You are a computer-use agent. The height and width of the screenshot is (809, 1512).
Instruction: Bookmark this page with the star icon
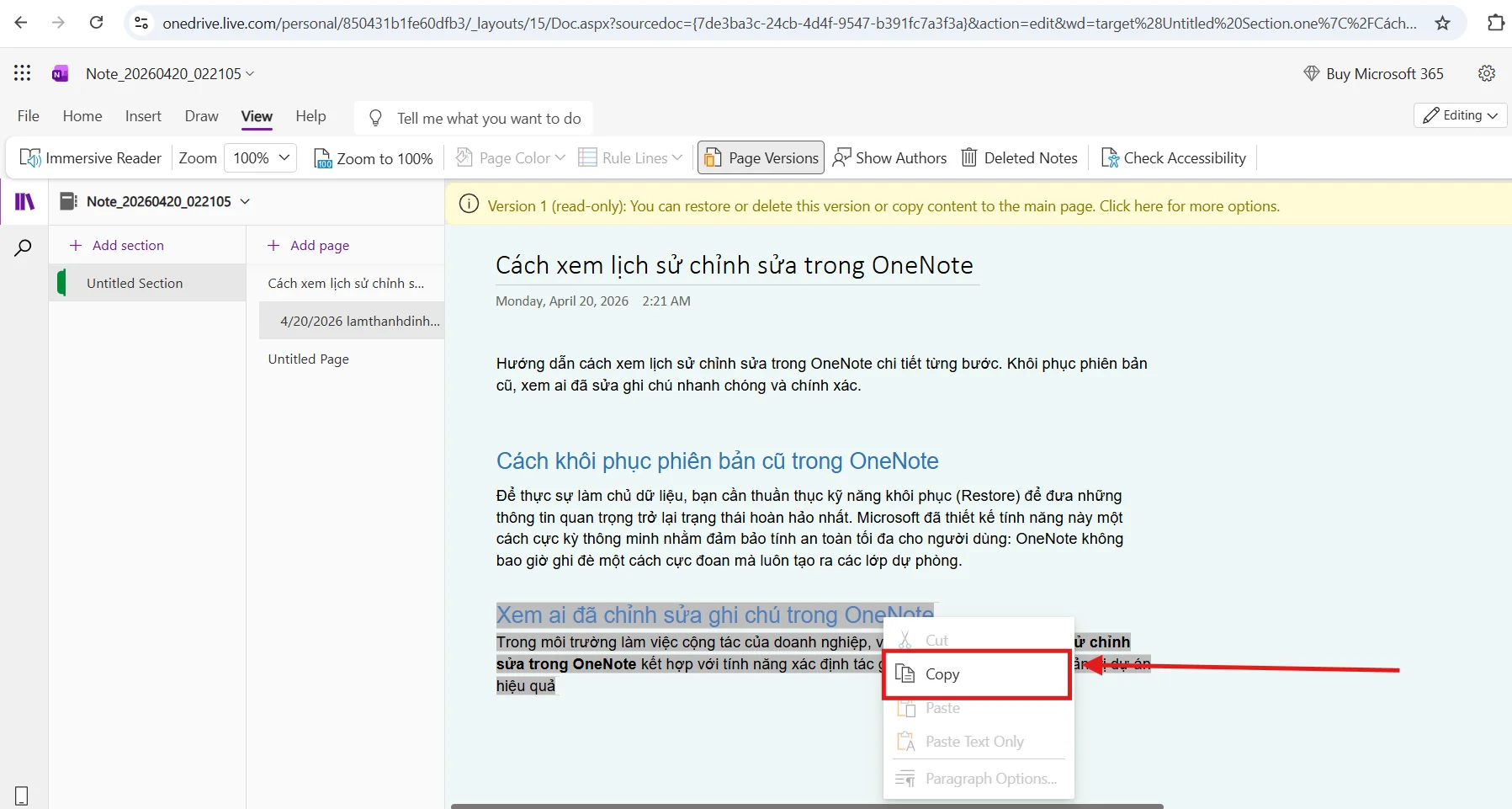click(x=1443, y=23)
